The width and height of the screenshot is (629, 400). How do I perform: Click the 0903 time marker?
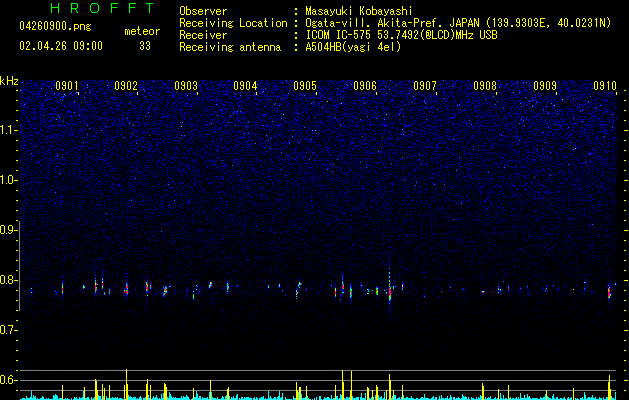[186, 86]
